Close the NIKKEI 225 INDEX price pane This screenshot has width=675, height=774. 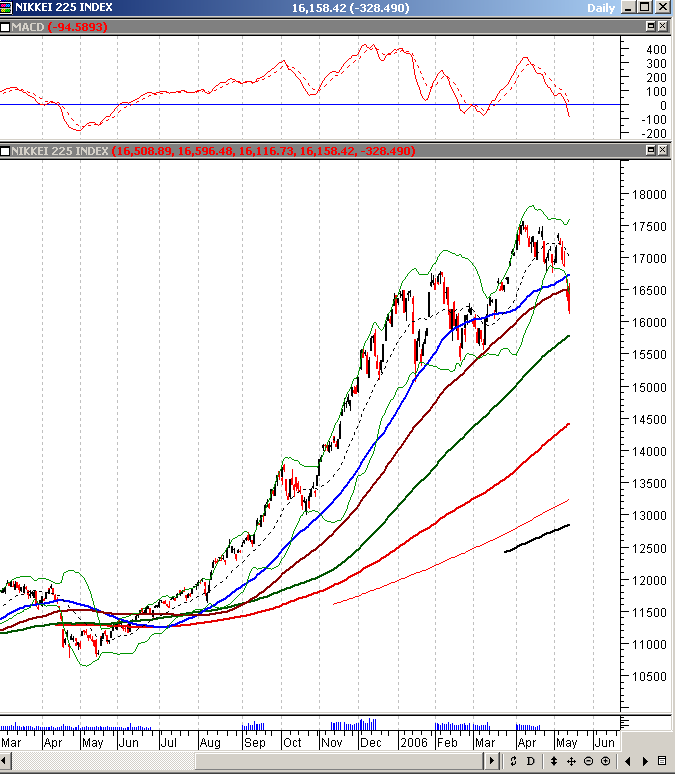663,150
